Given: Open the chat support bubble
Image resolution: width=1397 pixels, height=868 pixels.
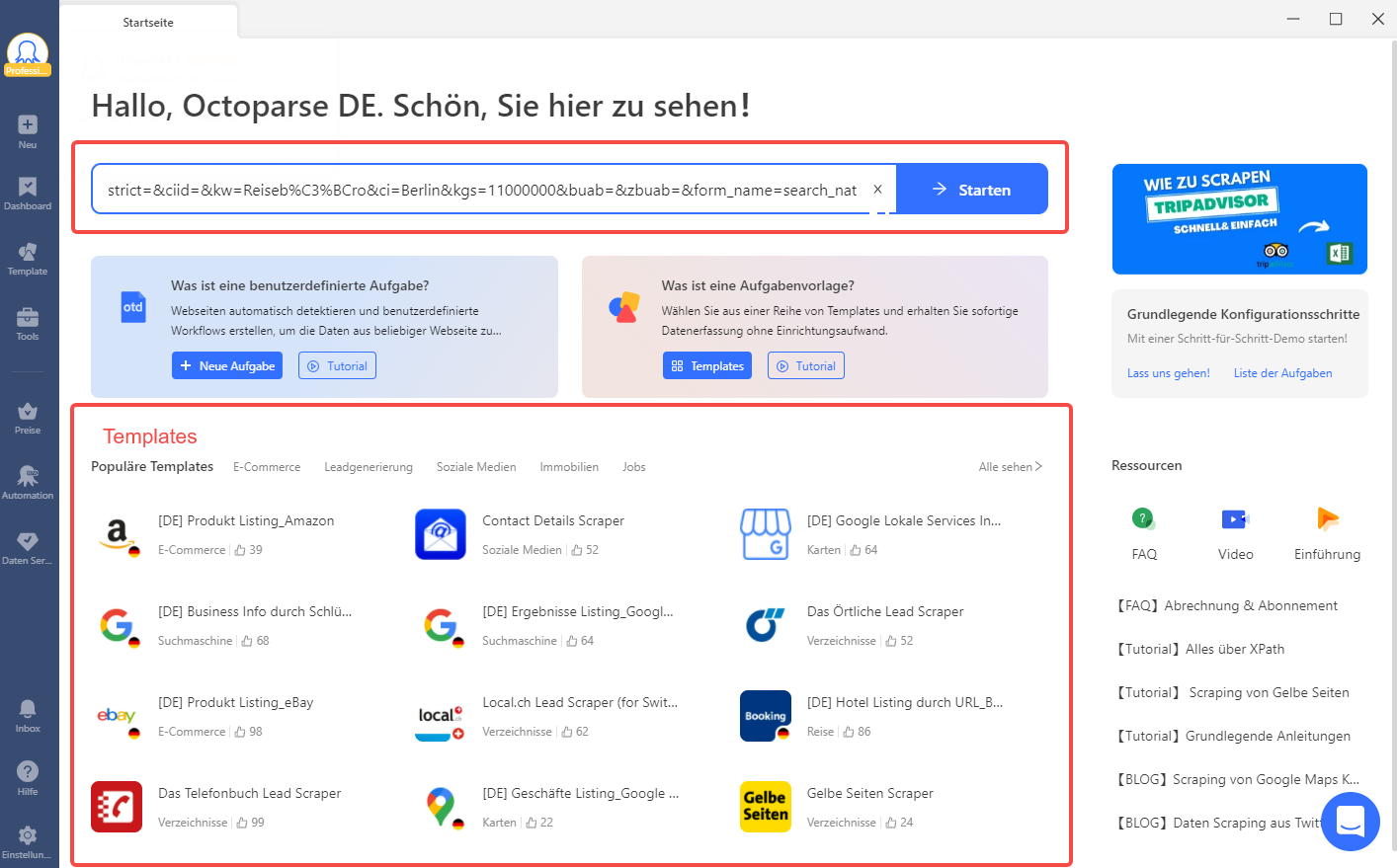Looking at the screenshot, I should [x=1351, y=822].
